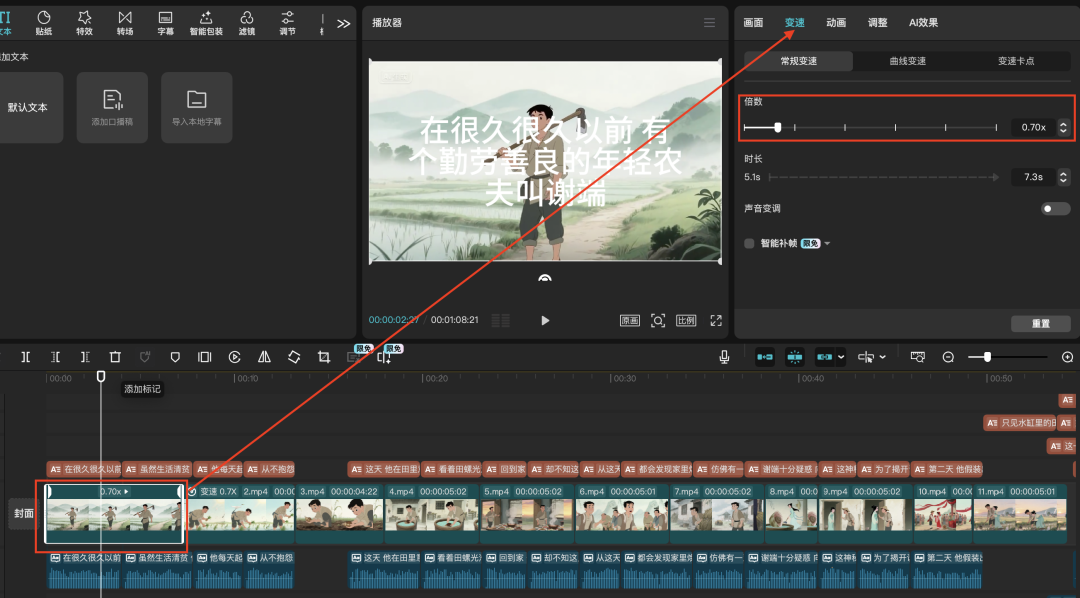1080x598 pixels.
Task: Click the 倍数 speed slider handle
Action: point(778,127)
